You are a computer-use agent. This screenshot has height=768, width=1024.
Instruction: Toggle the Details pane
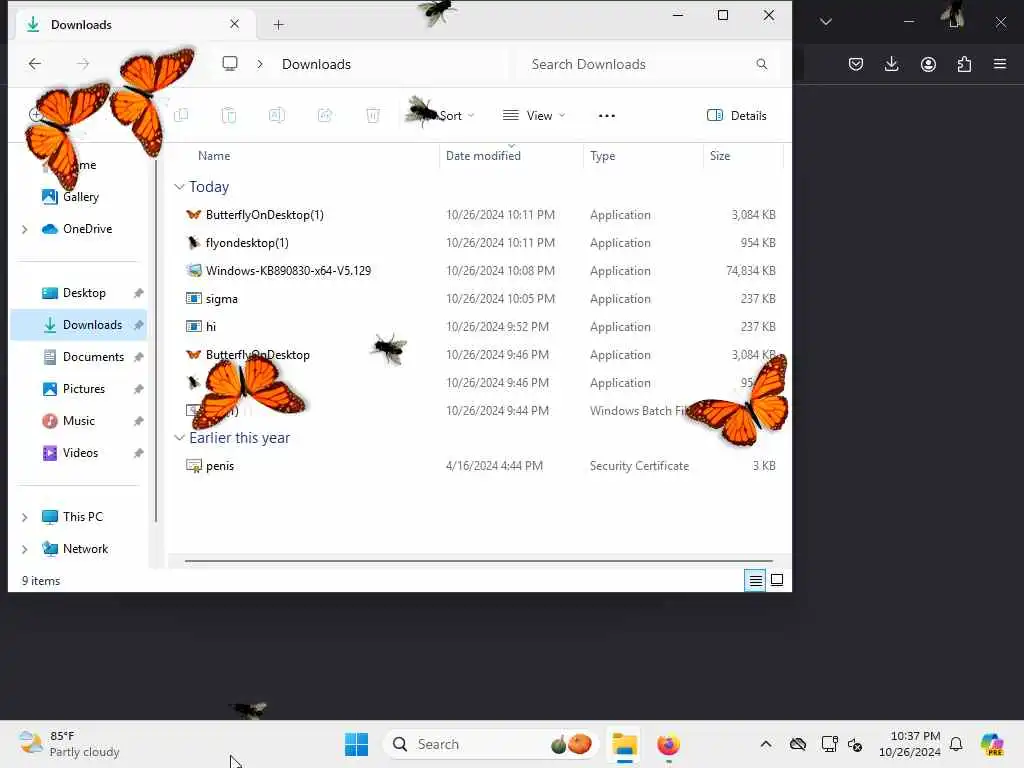click(737, 116)
